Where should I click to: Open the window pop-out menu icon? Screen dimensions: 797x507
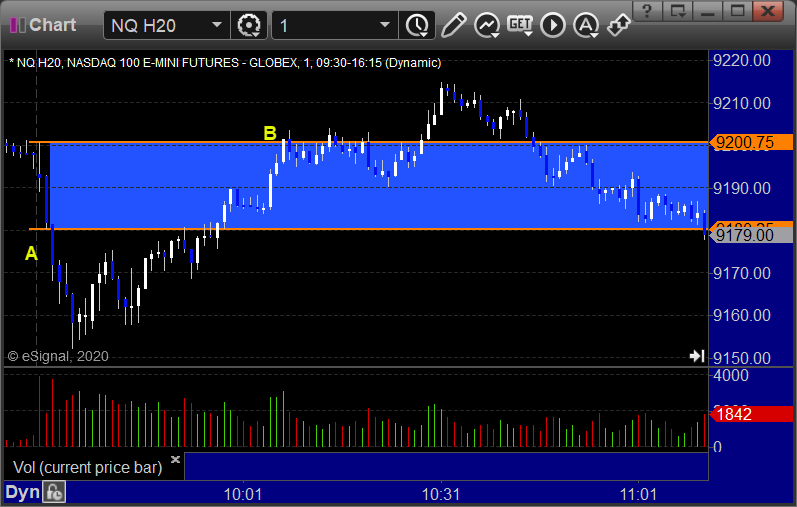click(x=678, y=11)
